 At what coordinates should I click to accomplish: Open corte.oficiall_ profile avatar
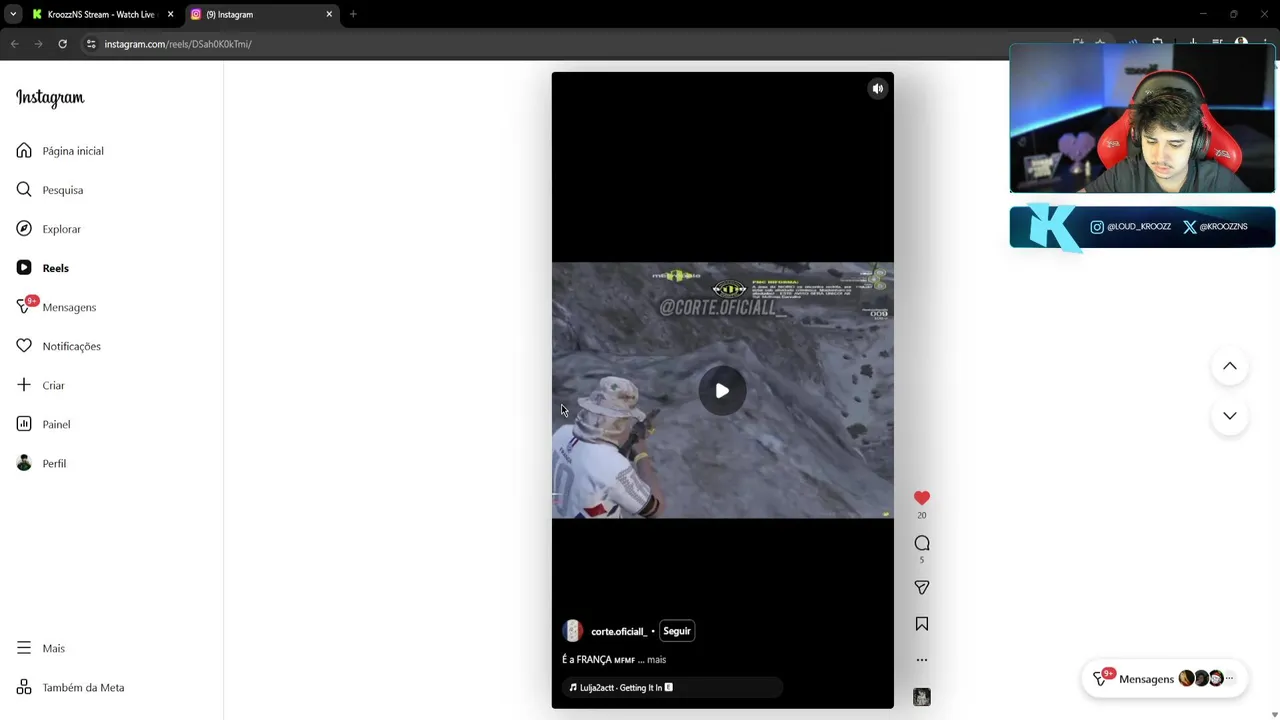pyautogui.click(x=573, y=631)
